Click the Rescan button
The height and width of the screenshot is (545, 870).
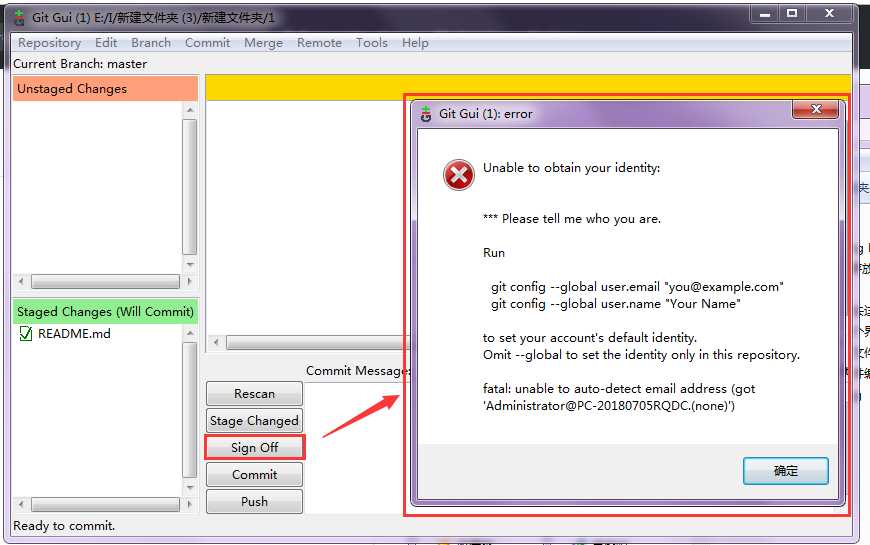pyautogui.click(x=254, y=393)
